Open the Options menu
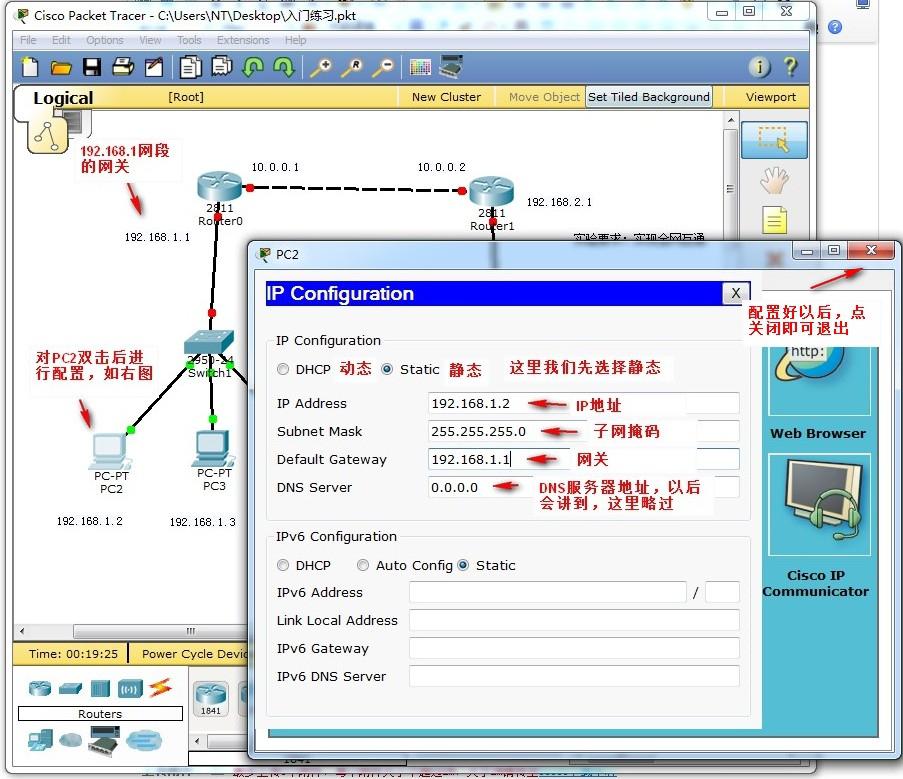903x779 pixels. pos(105,40)
